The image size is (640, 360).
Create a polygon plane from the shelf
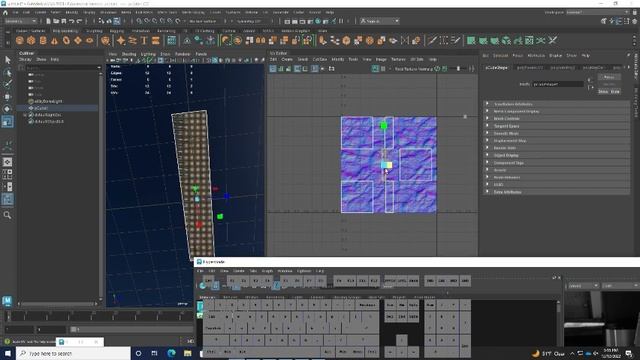click(x=78, y=40)
